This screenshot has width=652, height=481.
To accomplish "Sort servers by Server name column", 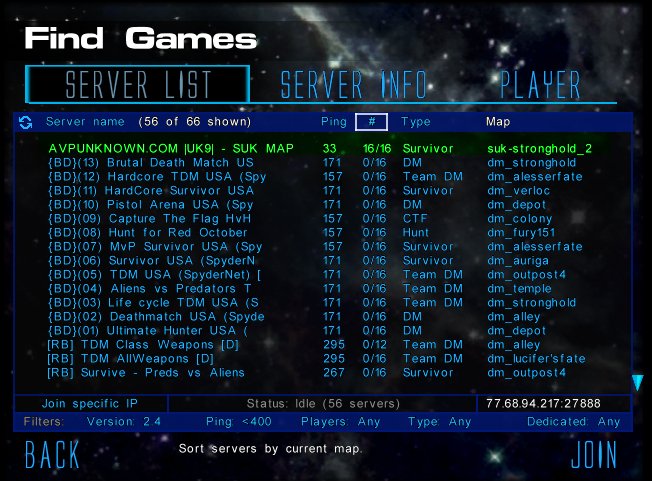I will pos(85,122).
